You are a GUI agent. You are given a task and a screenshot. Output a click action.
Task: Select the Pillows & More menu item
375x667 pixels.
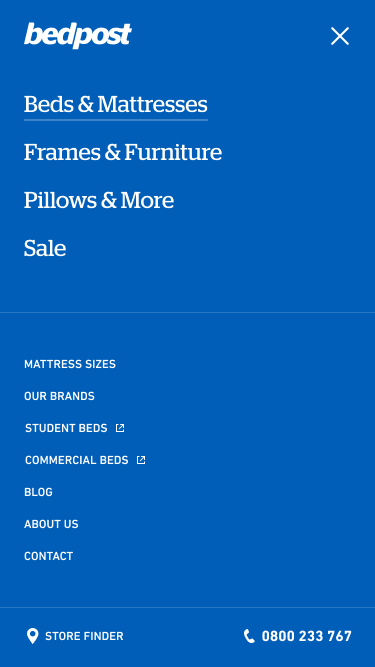(99, 200)
